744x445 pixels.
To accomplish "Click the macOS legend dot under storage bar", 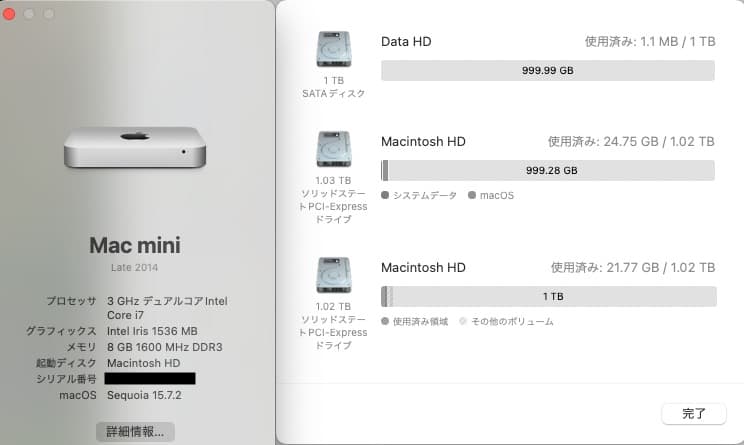I will (472, 195).
